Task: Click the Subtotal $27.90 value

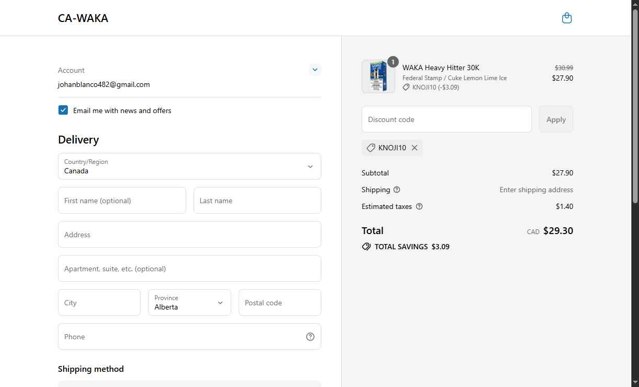Action: (x=562, y=173)
